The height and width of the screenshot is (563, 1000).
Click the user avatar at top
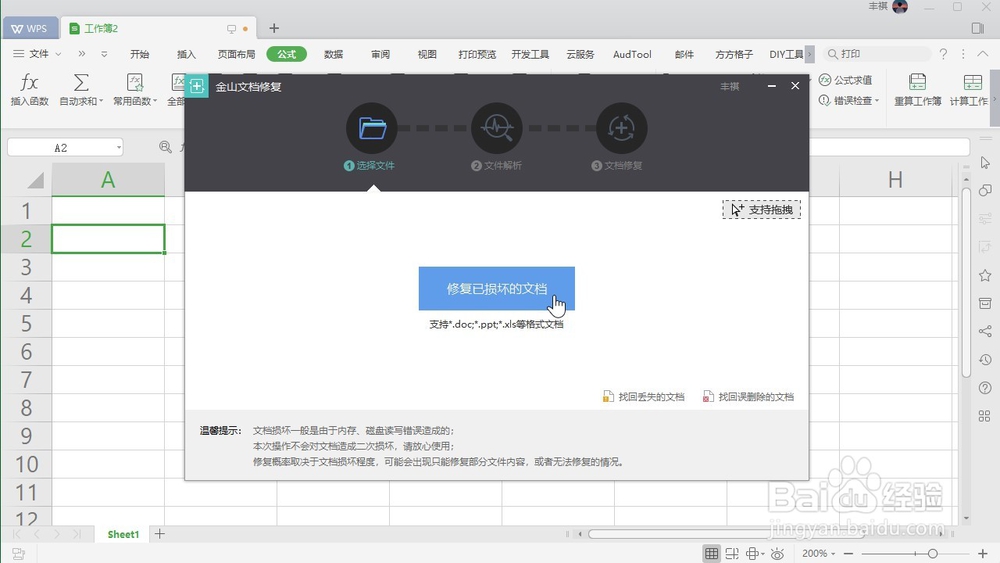tap(900, 6)
